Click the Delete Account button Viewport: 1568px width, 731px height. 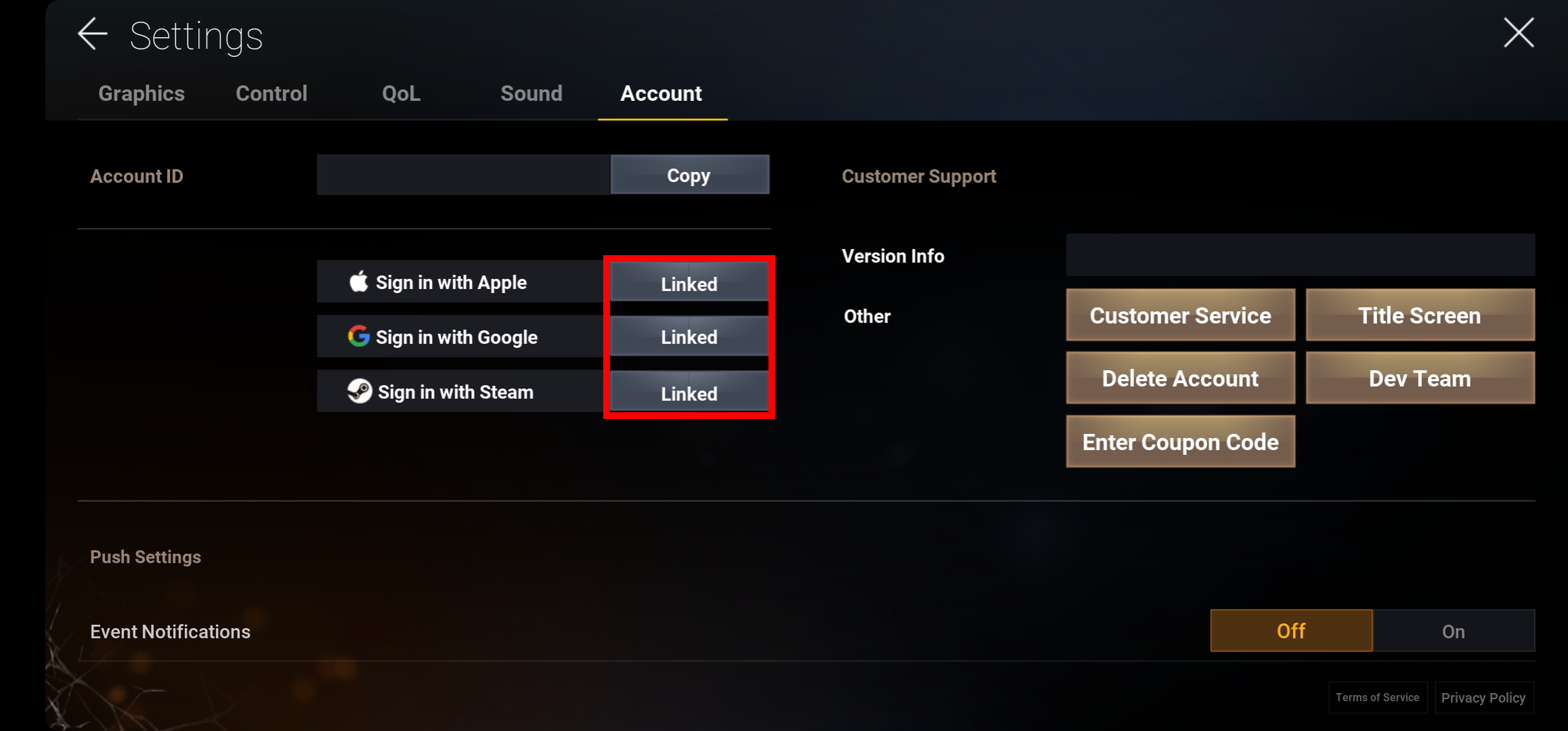point(1181,378)
